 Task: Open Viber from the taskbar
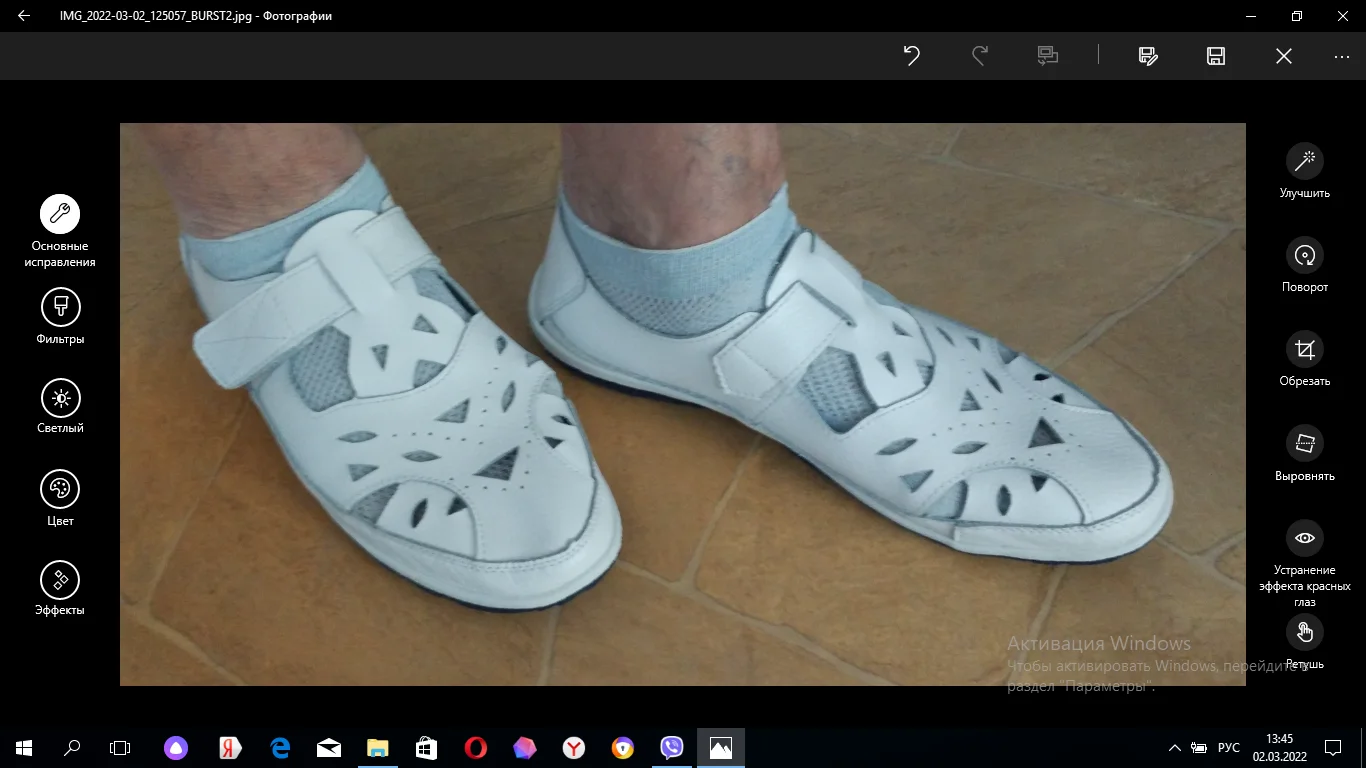tap(671, 747)
